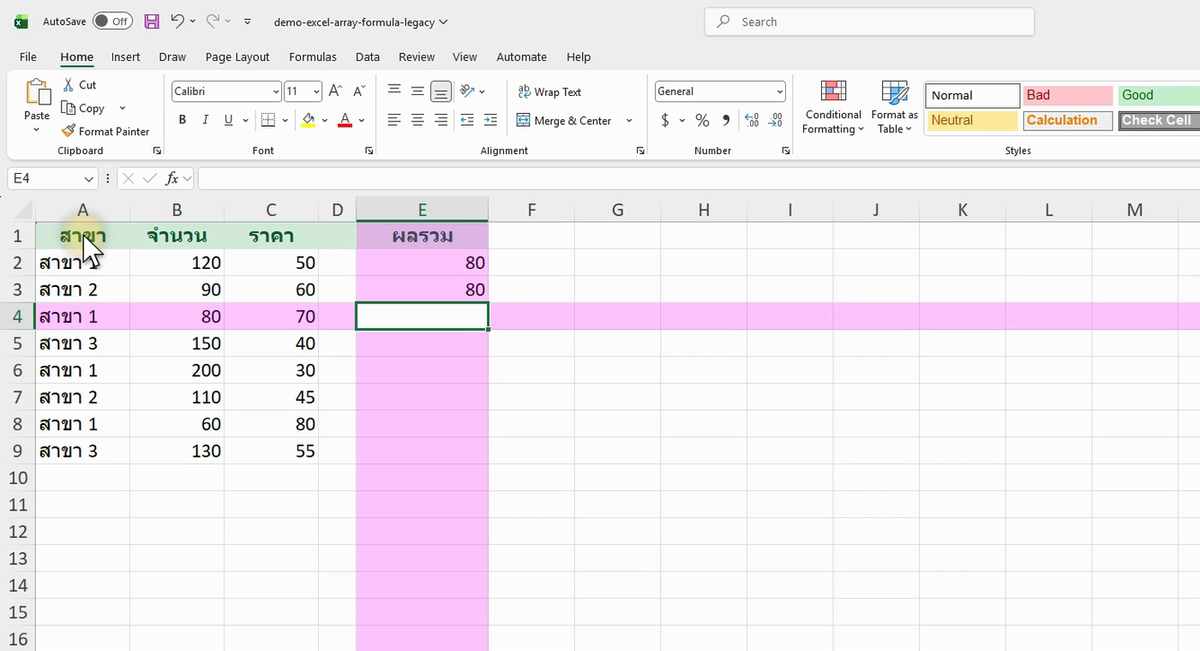The height and width of the screenshot is (651, 1200).
Task: Click the Redo arrow icon
Action: tap(213, 21)
